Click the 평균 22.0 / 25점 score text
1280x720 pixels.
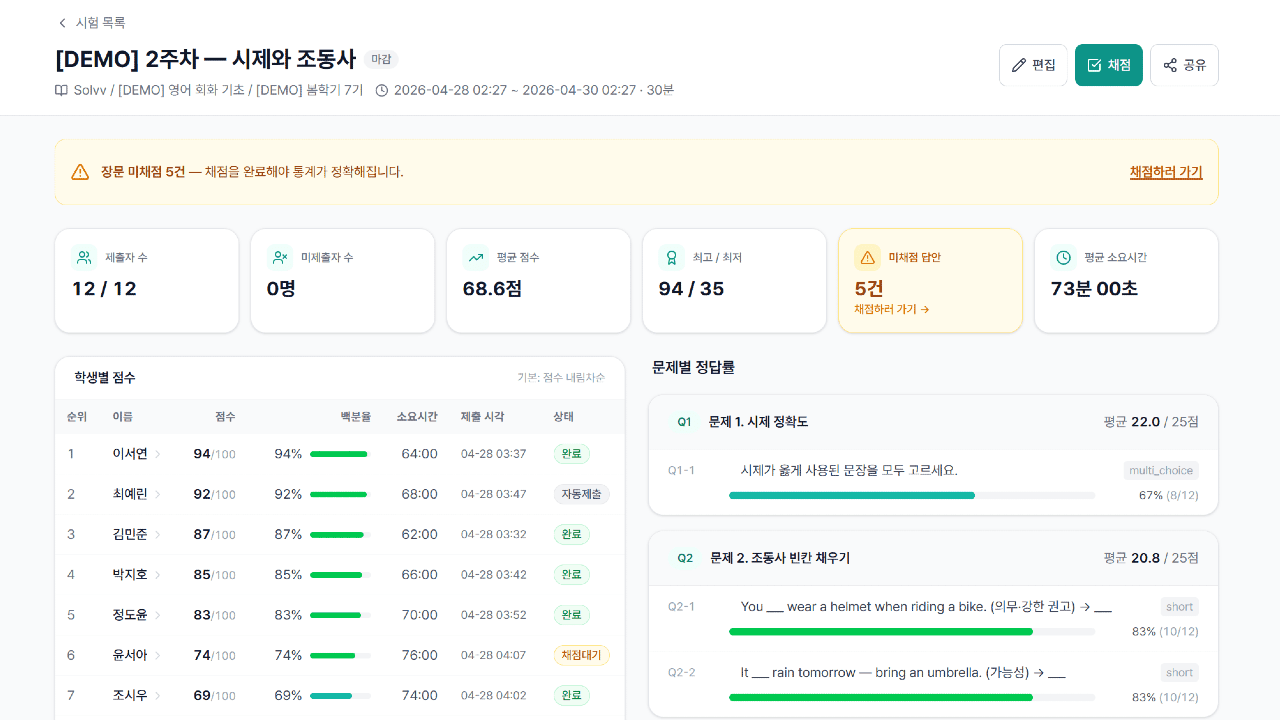[1151, 422]
